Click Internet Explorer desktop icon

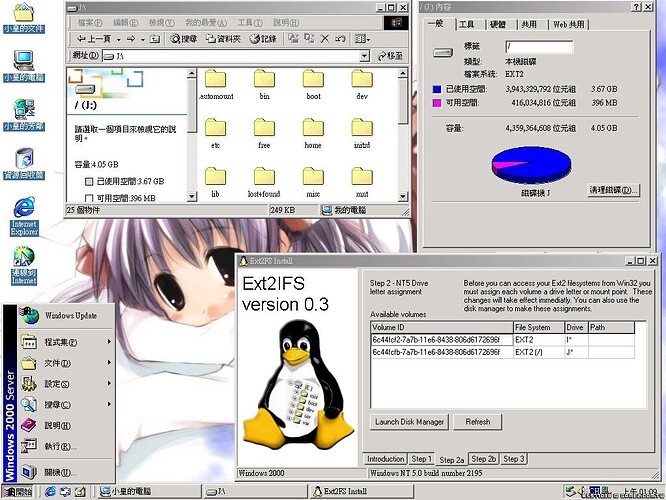coord(24,216)
